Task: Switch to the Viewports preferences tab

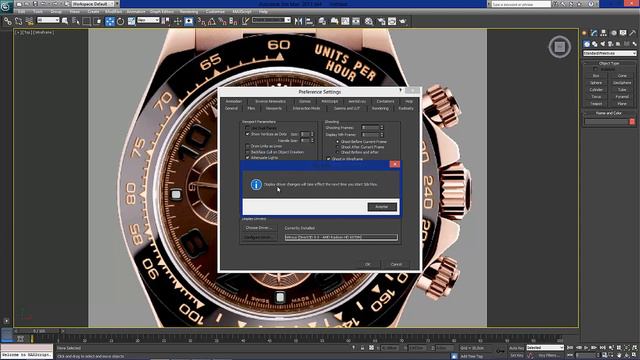Action: click(273, 109)
